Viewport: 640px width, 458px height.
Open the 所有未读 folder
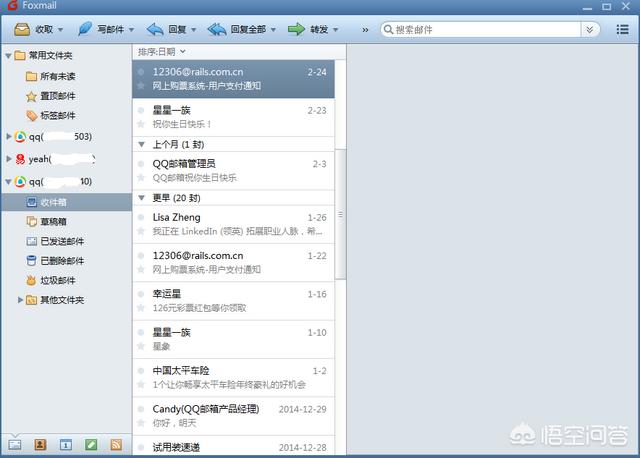[x=51, y=76]
